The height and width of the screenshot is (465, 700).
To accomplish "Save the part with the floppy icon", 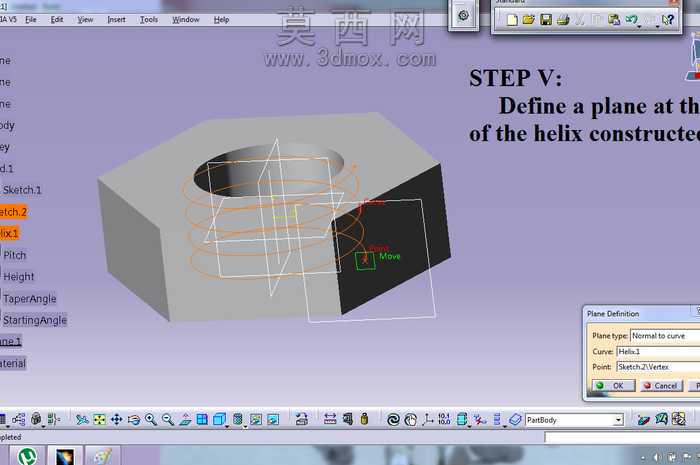I will click(x=546, y=20).
